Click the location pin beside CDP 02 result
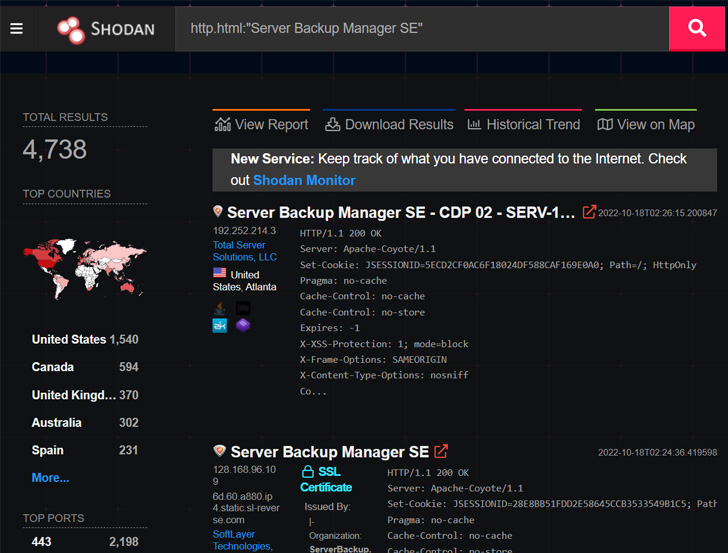Viewport: 728px width, 553px height. coord(217,212)
